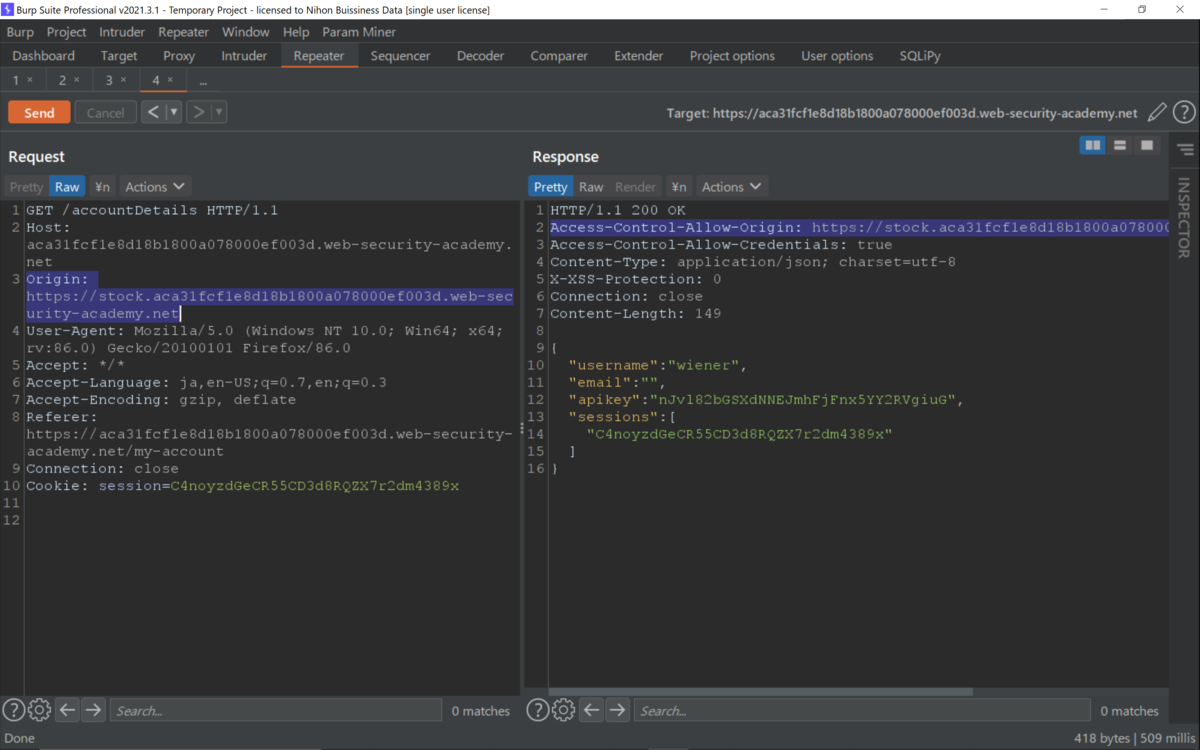1200x750 pixels.
Task: Switch to the Dashboard tab
Action: pos(44,56)
